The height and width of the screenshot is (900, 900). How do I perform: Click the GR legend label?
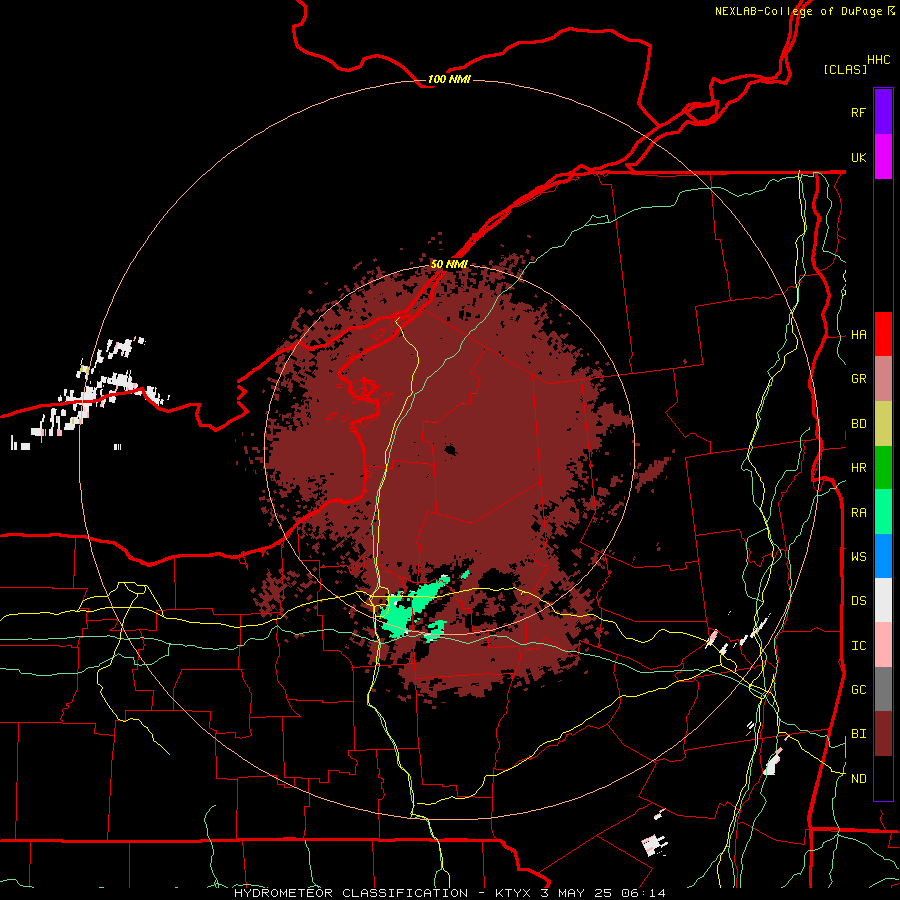[858, 379]
